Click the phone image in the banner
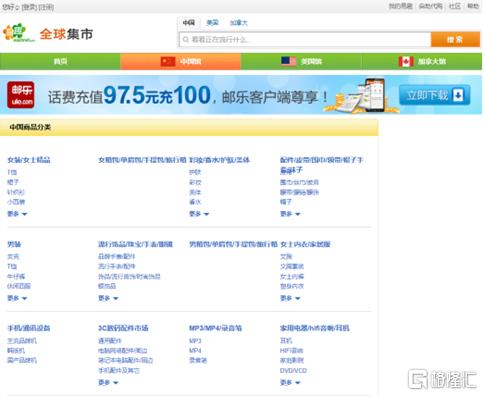 tap(374, 96)
